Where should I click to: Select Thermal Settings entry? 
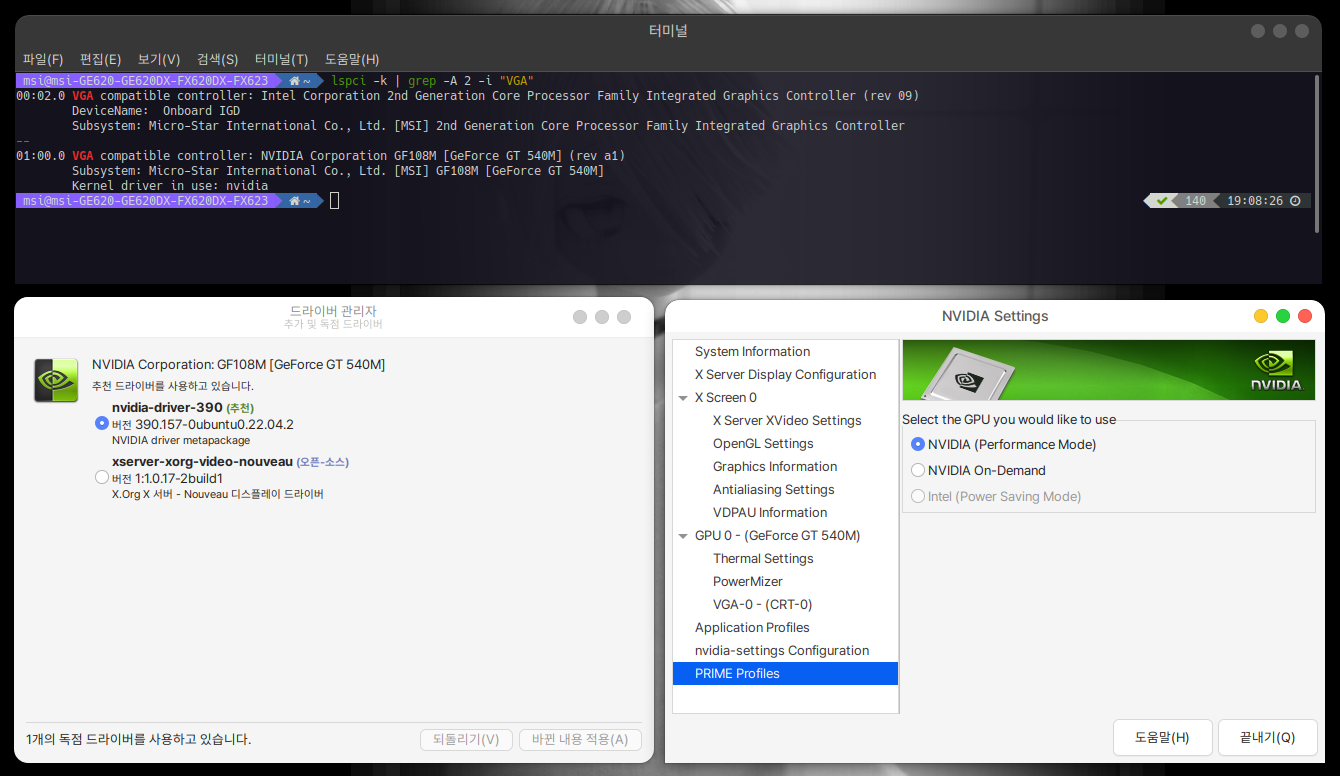click(x=763, y=559)
